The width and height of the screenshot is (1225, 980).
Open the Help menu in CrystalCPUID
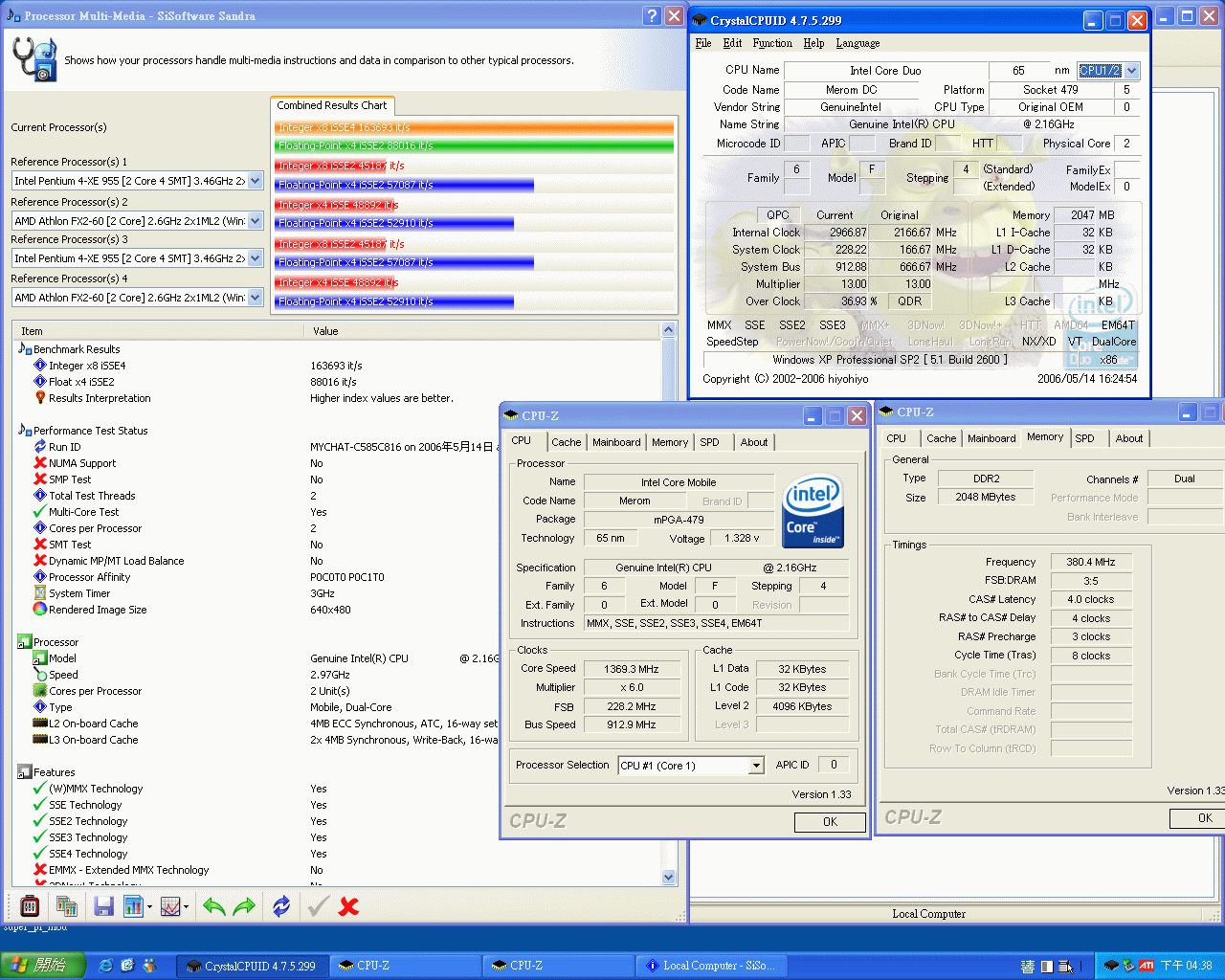813,43
